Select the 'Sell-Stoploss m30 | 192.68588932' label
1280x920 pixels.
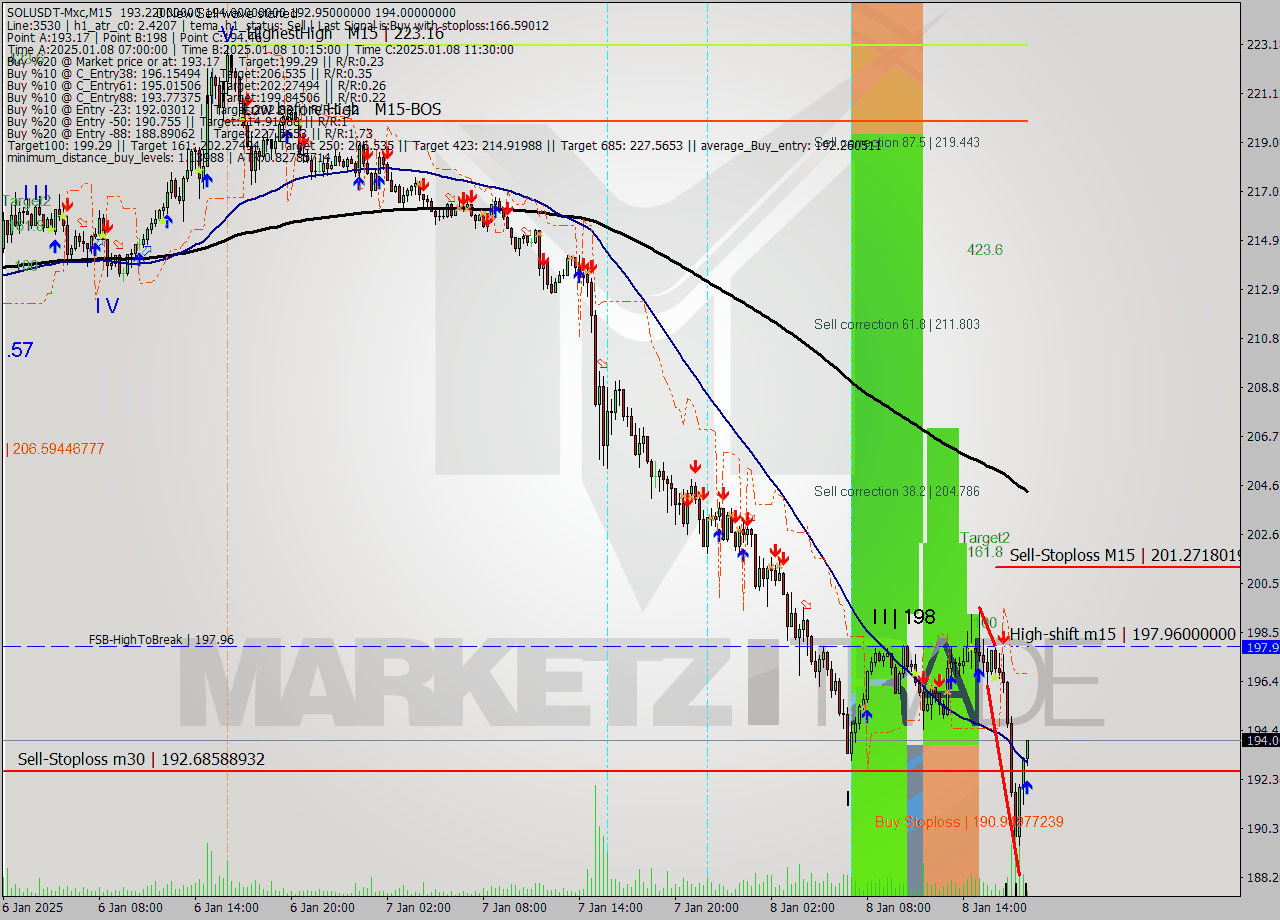(x=141, y=759)
